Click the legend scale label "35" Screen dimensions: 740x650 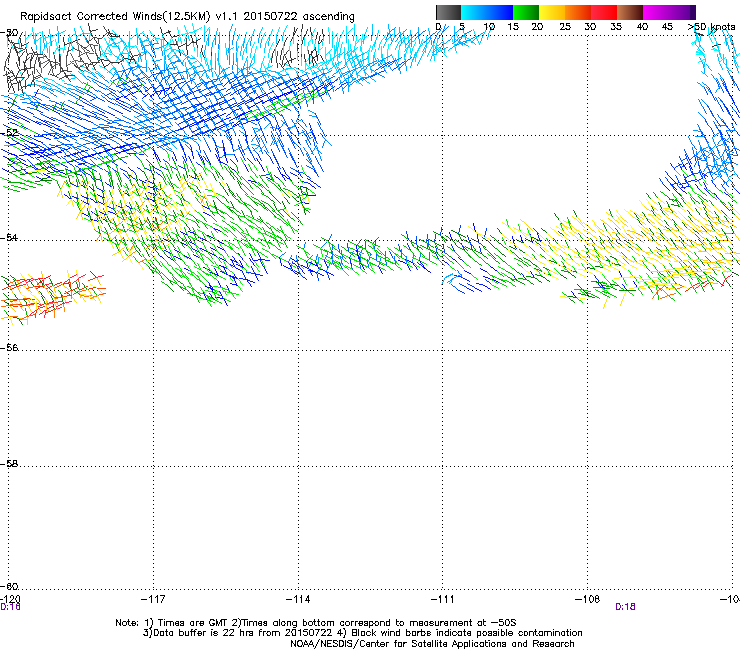[616, 27]
